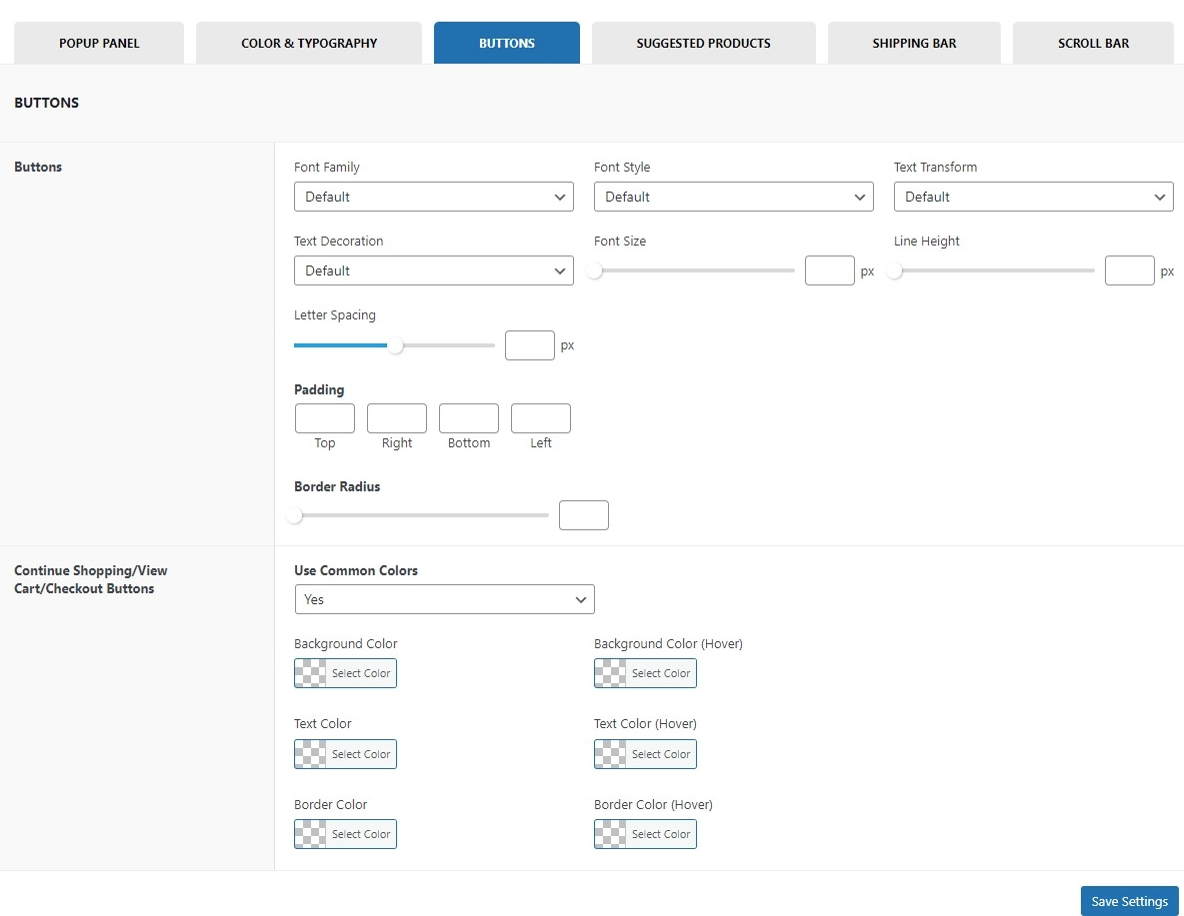Open the Text Transform dropdown

(x=1033, y=196)
